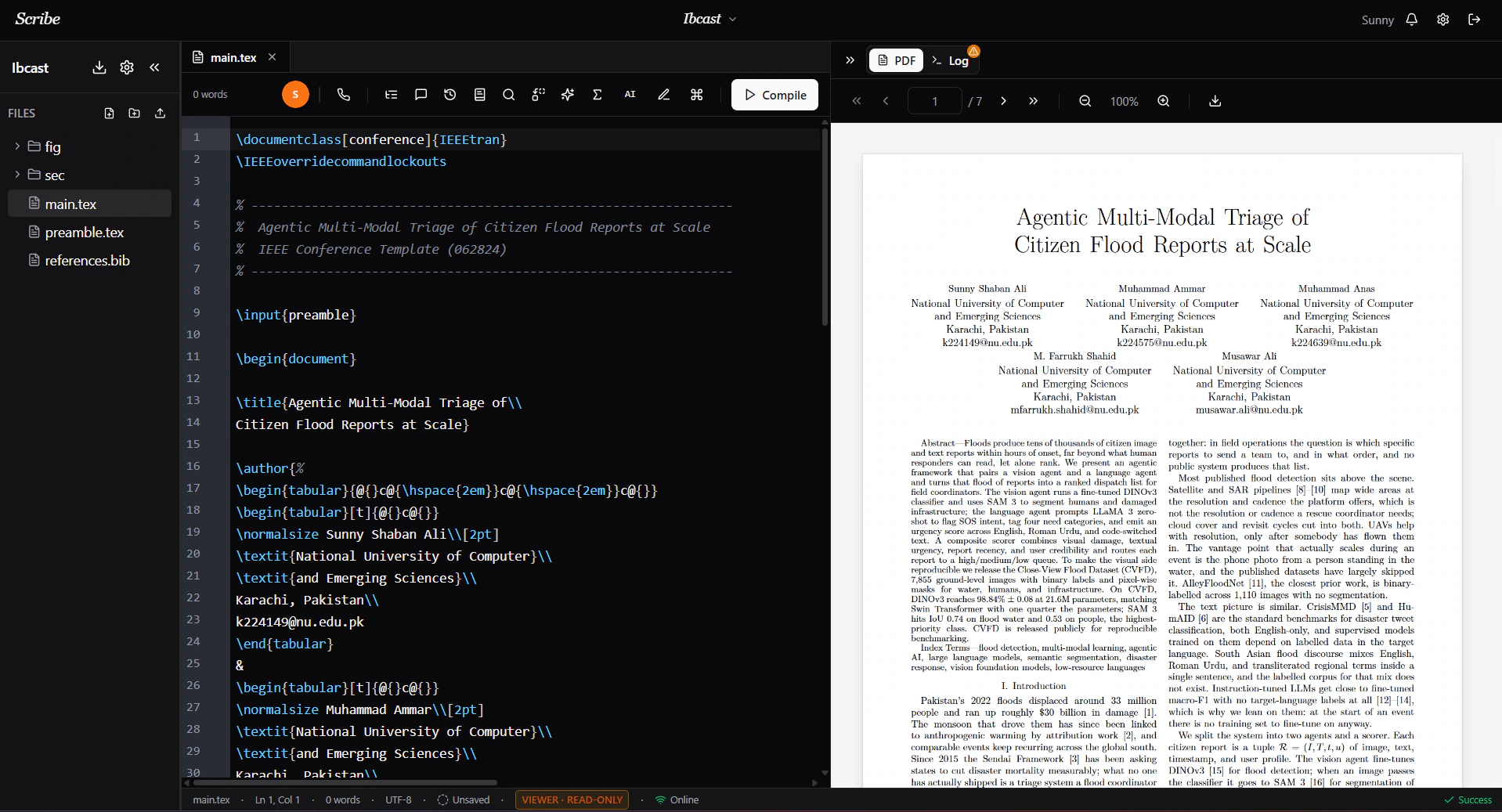Click UTF-8 encoding in status bar
The width and height of the screenshot is (1502, 812).
[398, 799]
